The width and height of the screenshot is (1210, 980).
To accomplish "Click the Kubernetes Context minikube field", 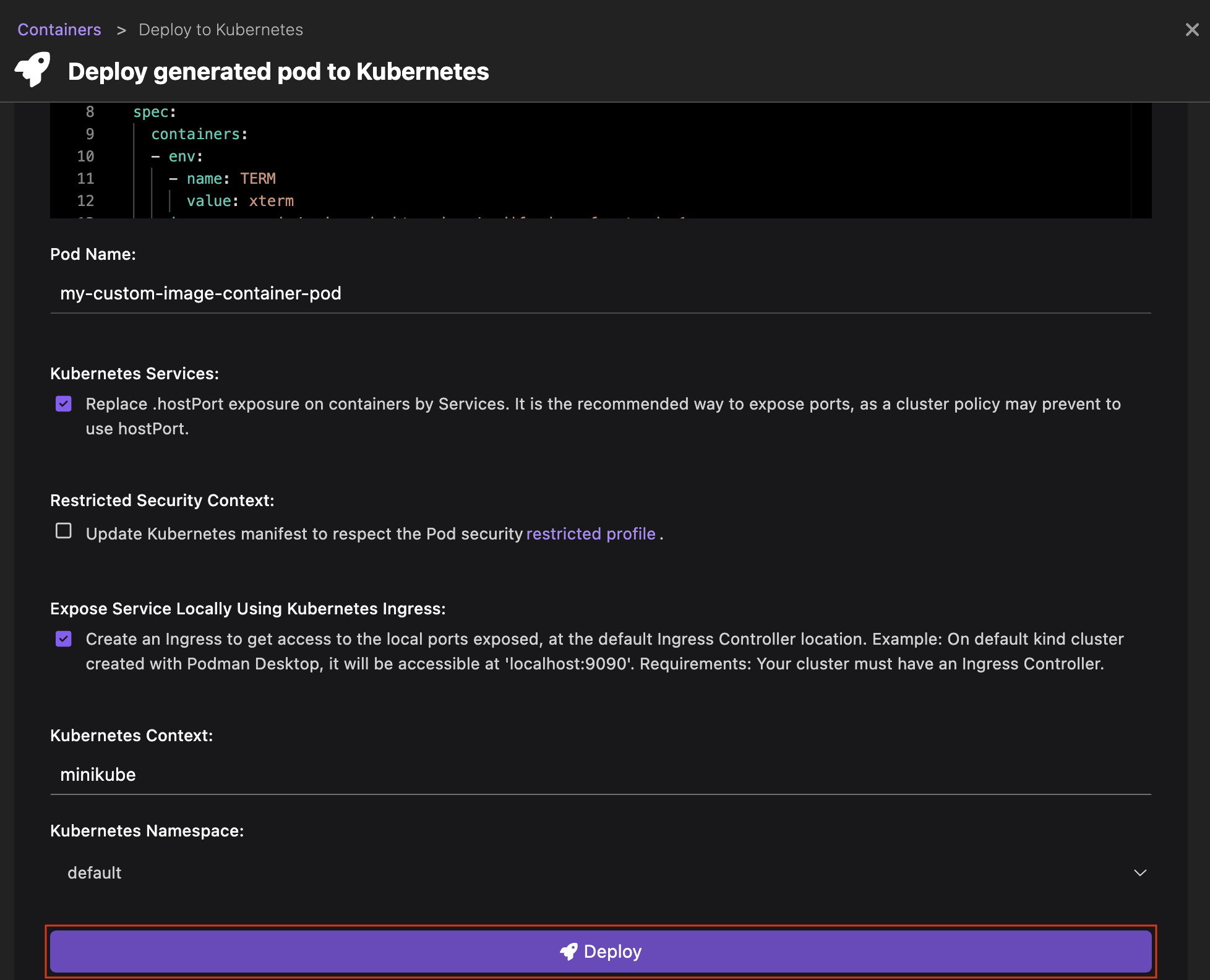I will point(600,775).
